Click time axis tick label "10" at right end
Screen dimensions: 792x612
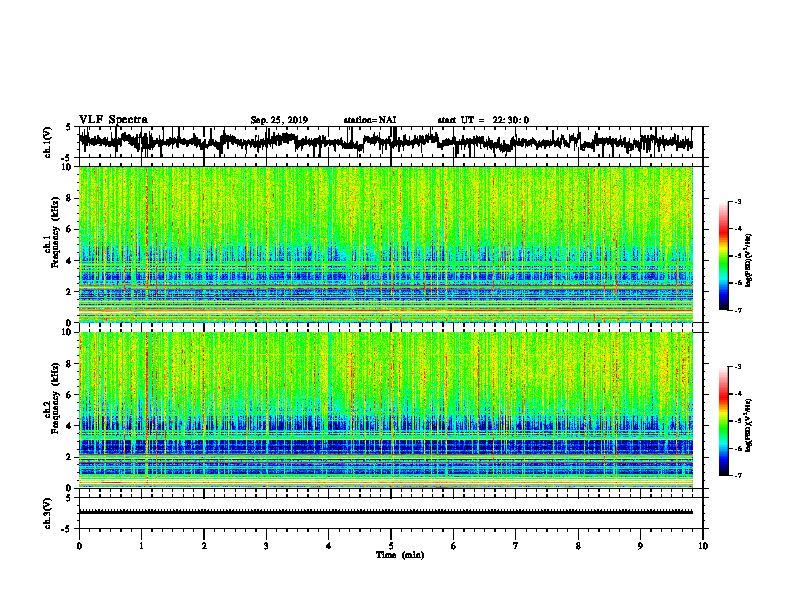pyautogui.click(x=703, y=546)
